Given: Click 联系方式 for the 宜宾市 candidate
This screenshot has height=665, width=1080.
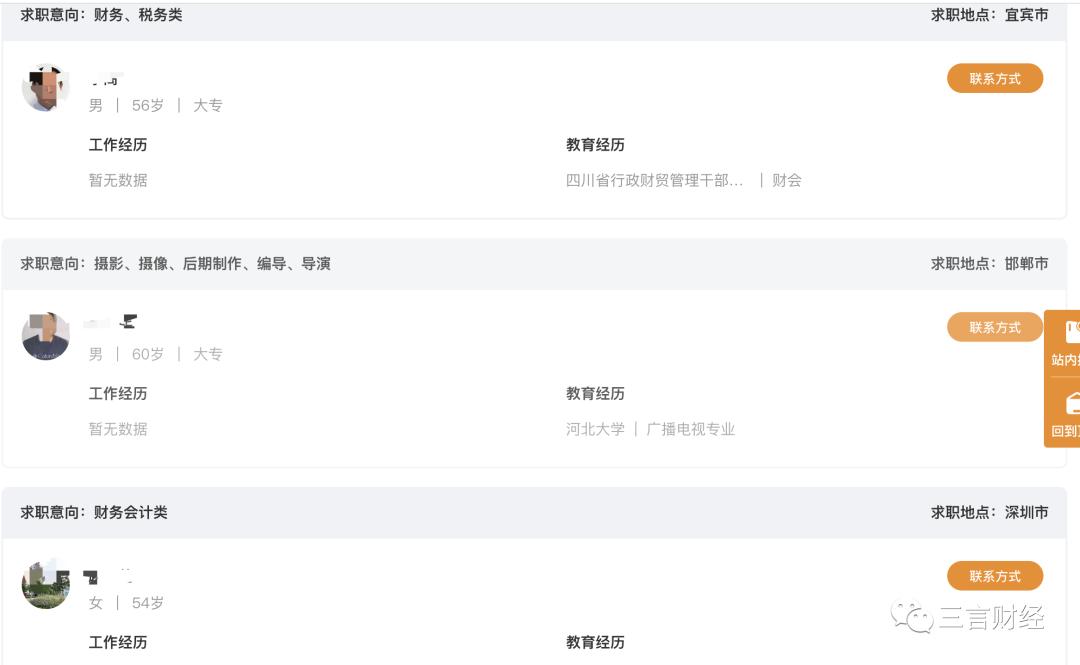Looking at the screenshot, I should point(995,78).
